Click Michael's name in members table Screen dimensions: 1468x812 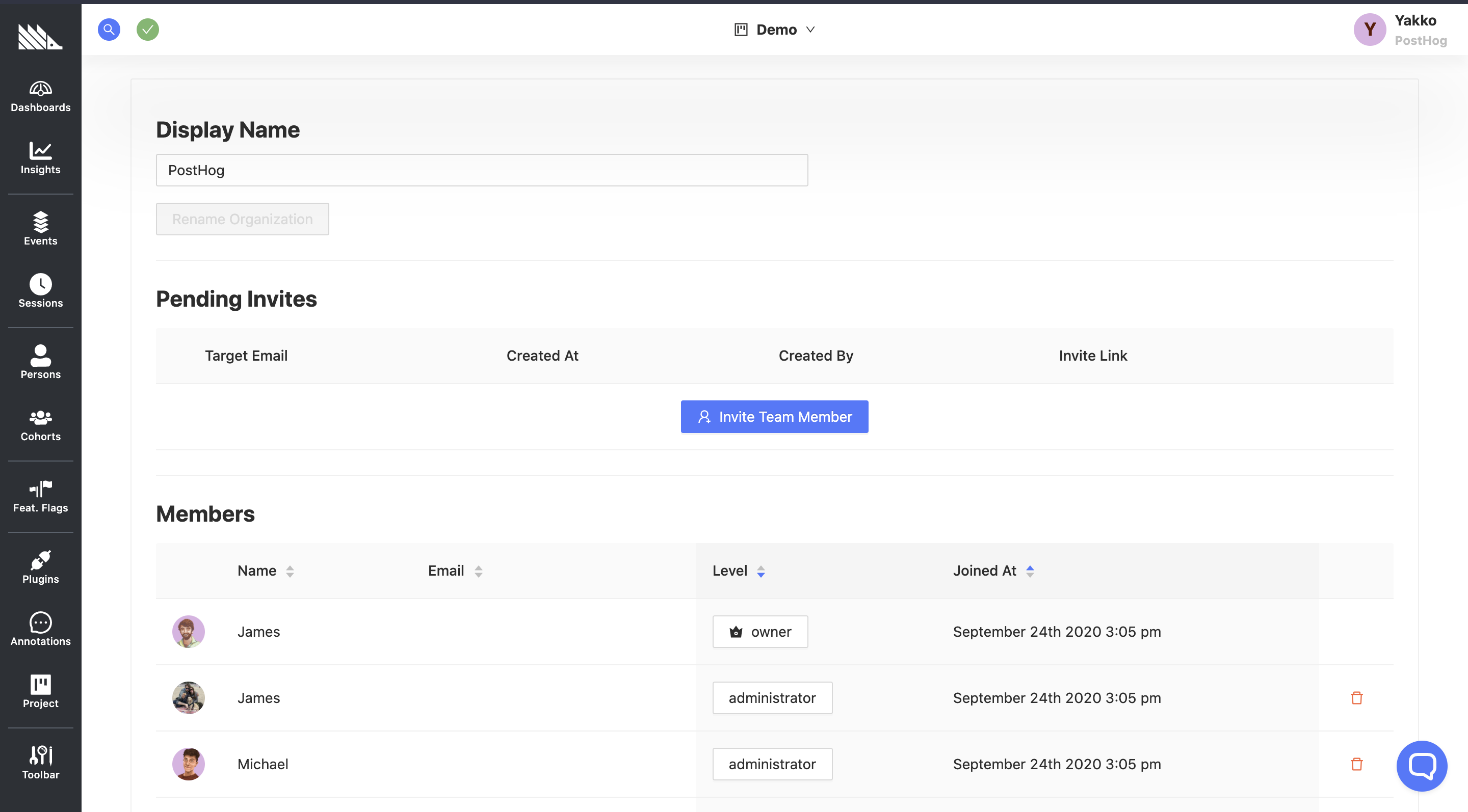pos(263,764)
